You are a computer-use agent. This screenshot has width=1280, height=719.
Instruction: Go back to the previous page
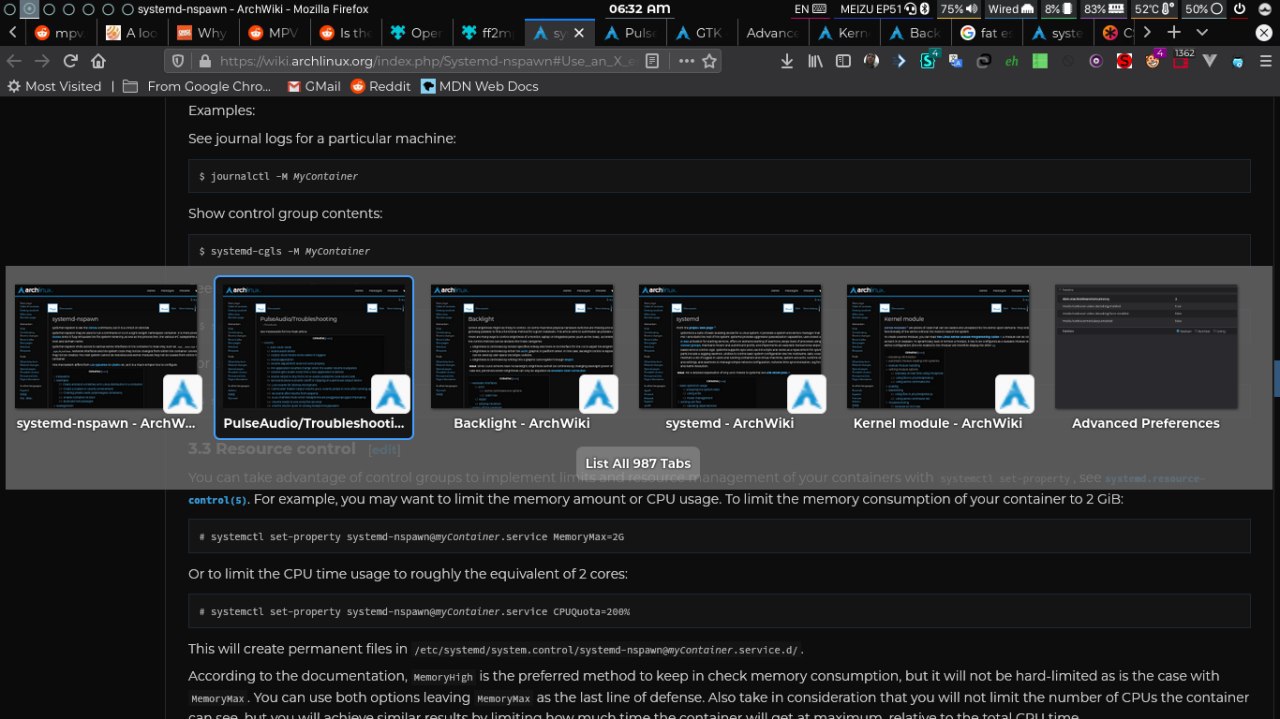(x=14, y=60)
